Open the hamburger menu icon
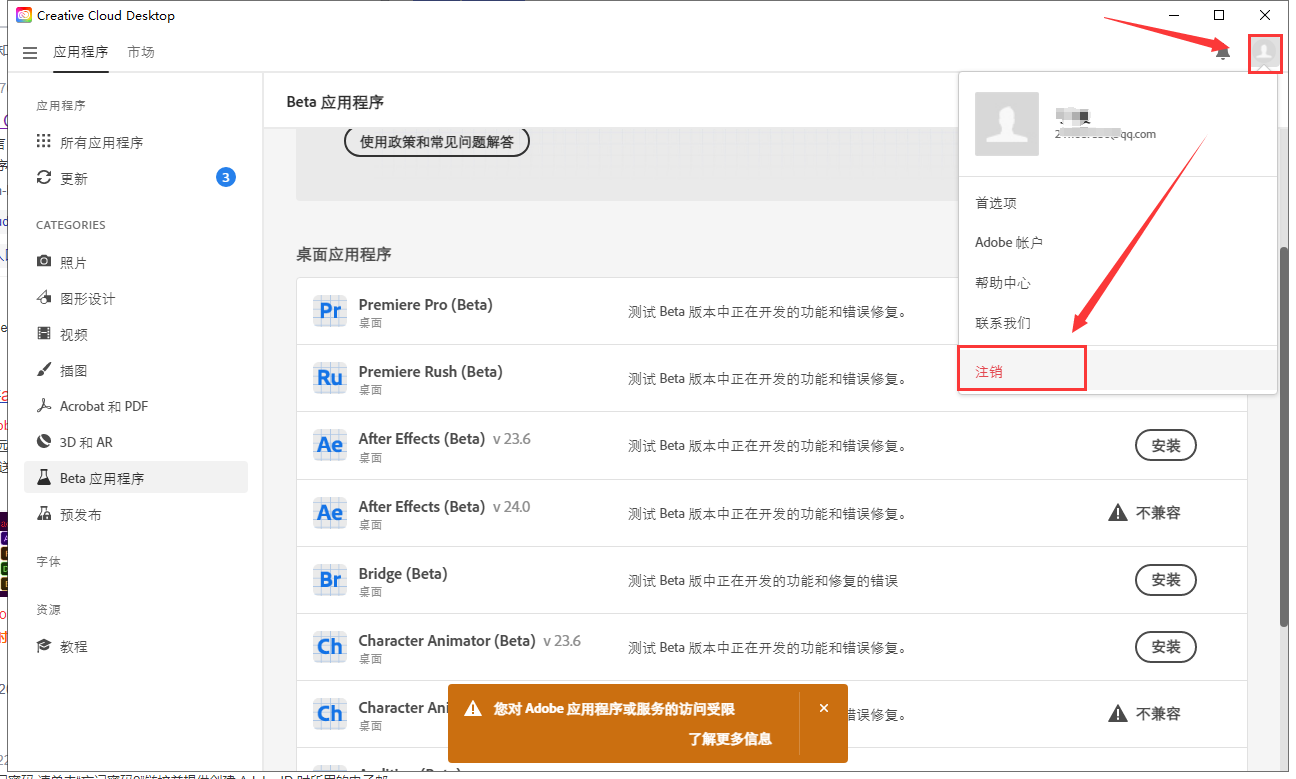The height and width of the screenshot is (779, 1296). (30, 53)
